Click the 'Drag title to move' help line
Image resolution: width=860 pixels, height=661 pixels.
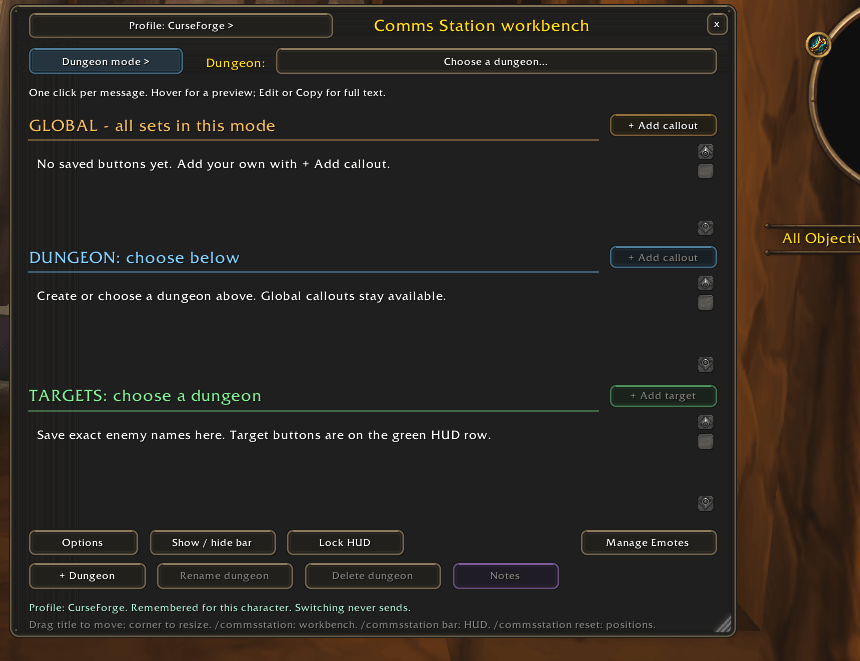(342, 625)
